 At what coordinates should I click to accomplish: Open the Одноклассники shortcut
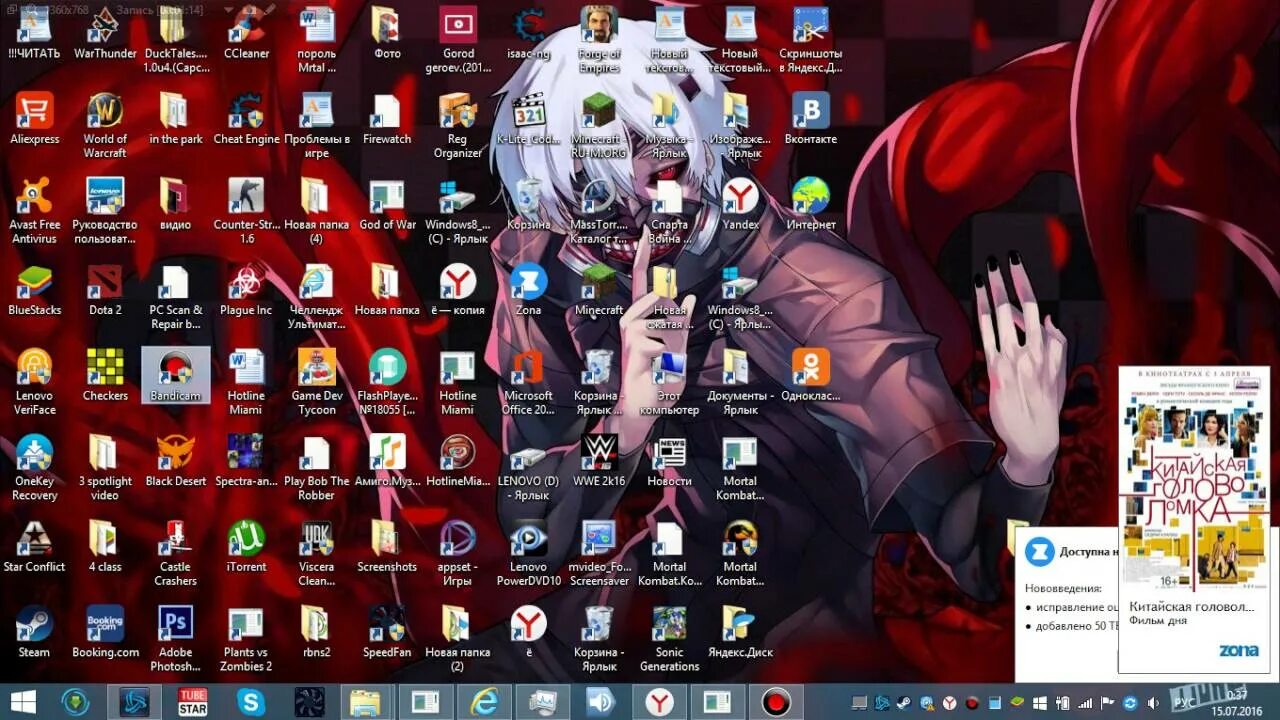(810, 376)
